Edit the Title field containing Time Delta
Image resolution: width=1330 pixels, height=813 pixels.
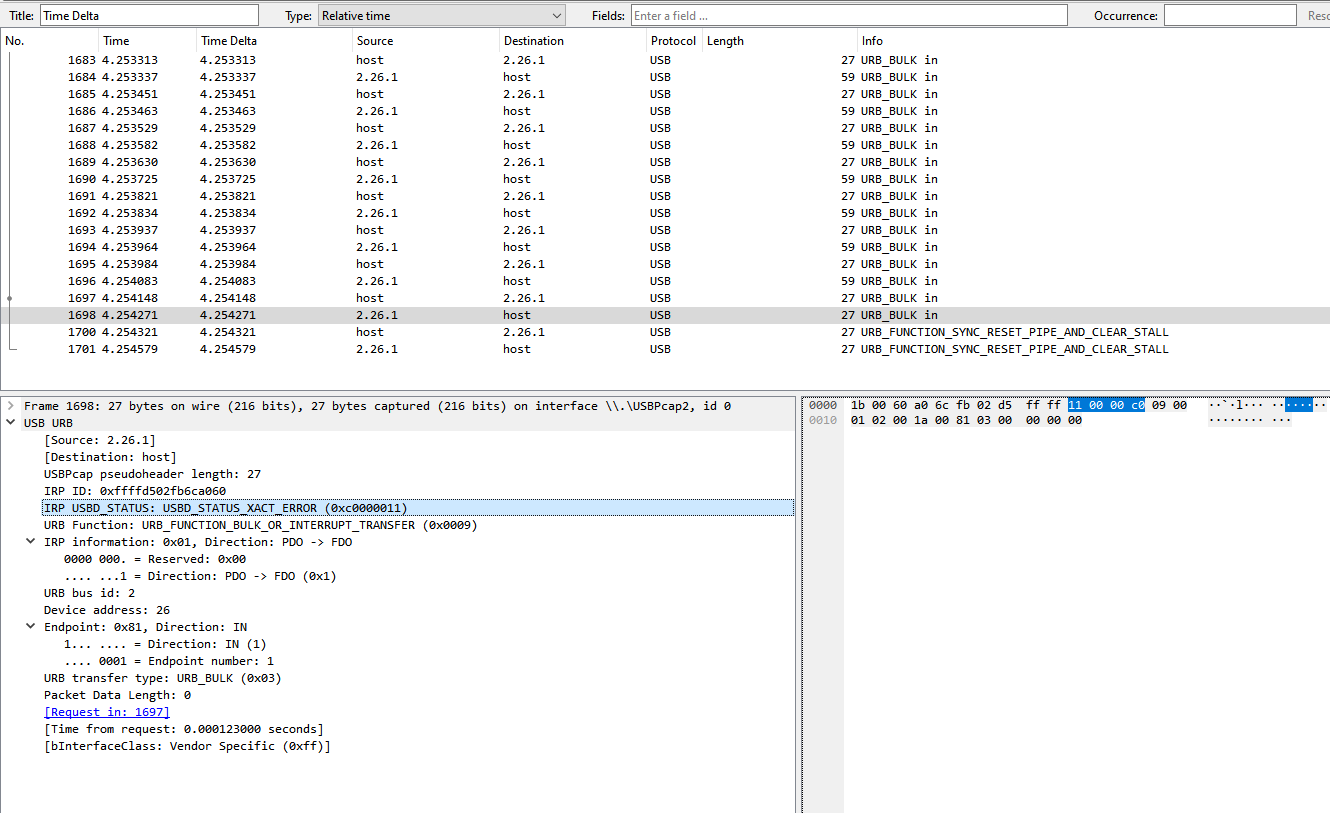(x=148, y=14)
